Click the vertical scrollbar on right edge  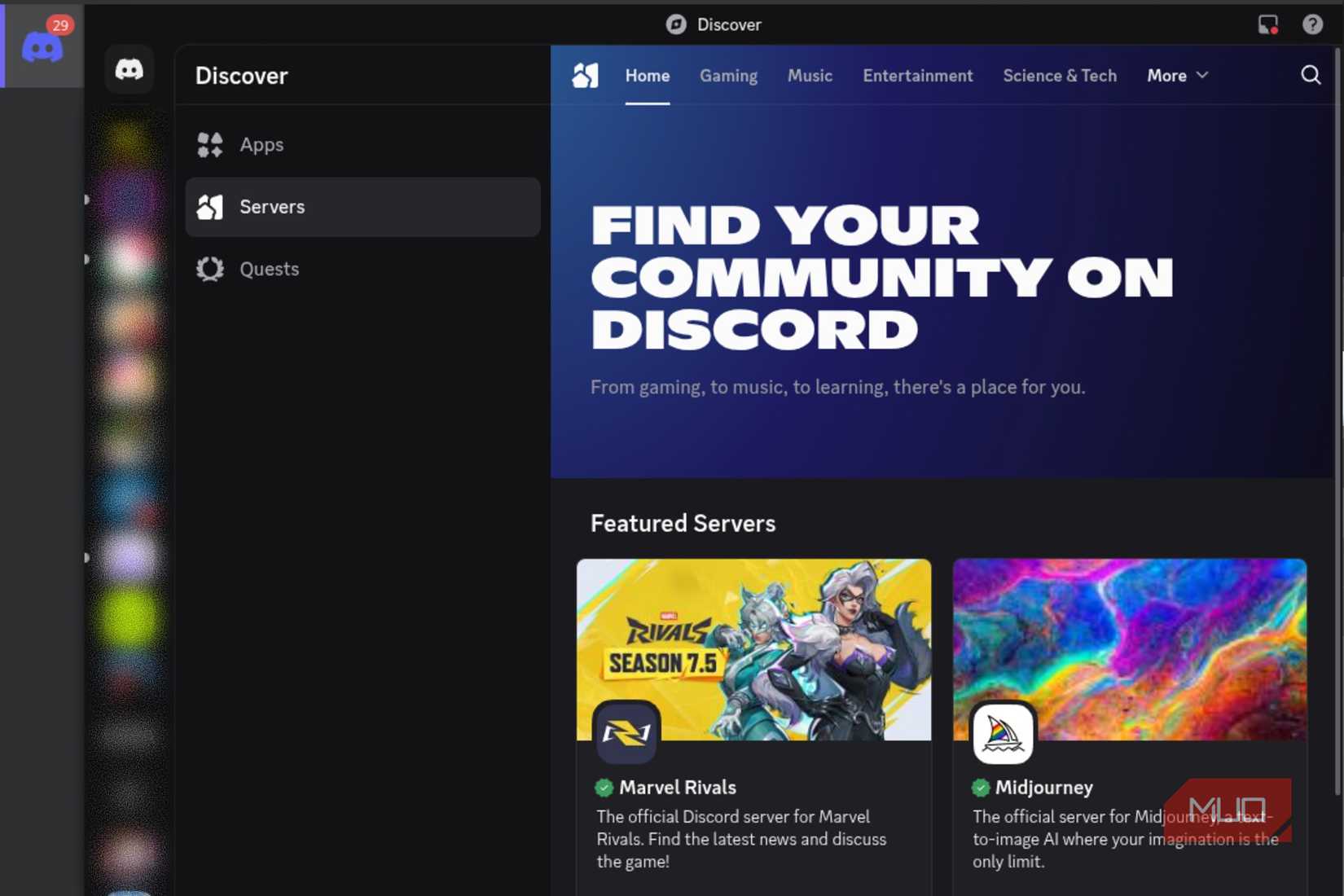coord(1337,421)
